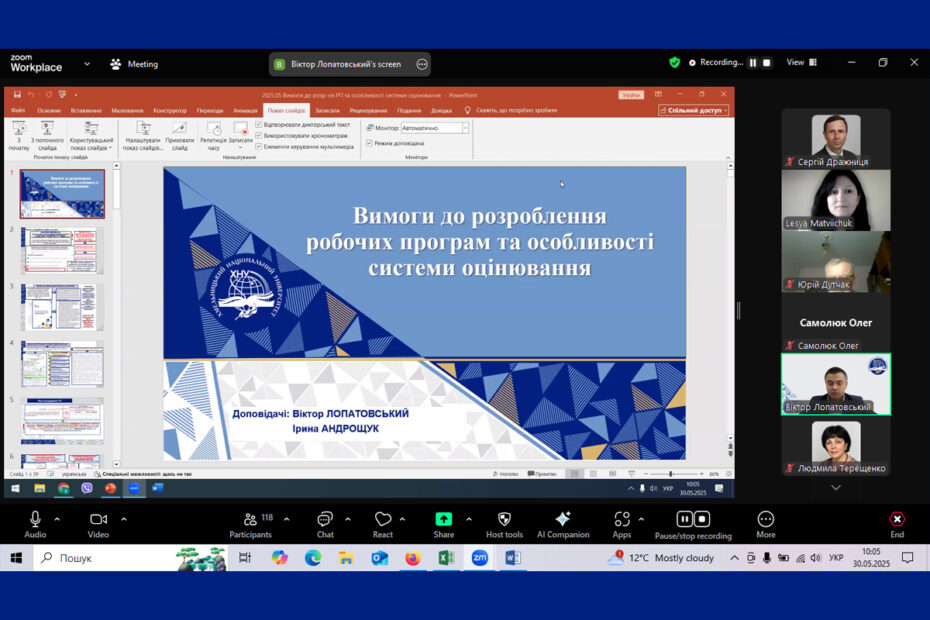The image size is (930, 620).
Task: Expand the Share options caret
Action: 469,519
